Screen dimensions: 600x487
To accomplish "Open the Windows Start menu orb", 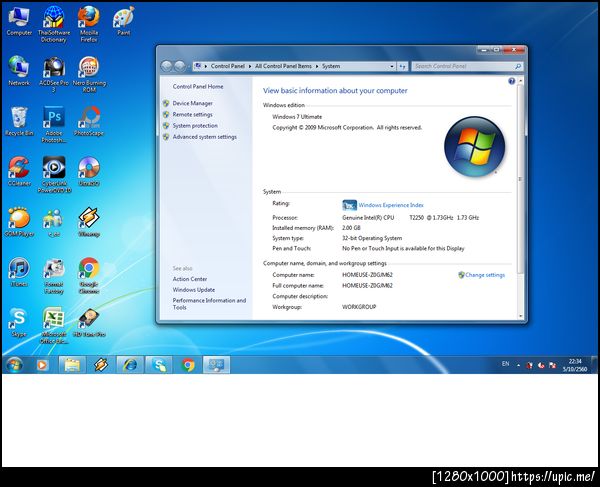I will (15, 365).
